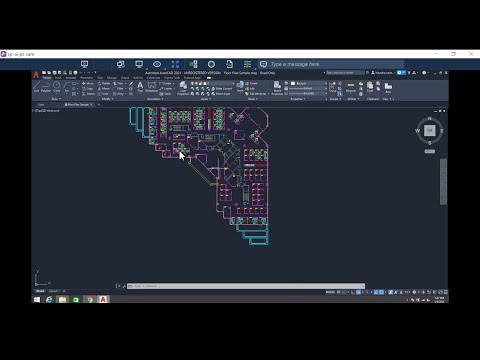This screenshot has width=480, height=360.
Task: Open the layer selection dropdown
Action: [x=212, y=83]
